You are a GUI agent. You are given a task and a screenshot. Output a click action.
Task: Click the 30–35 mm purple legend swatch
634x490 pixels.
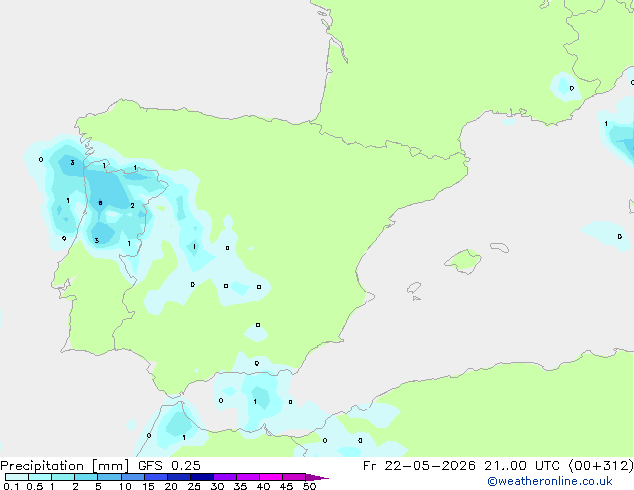(224, 477)
